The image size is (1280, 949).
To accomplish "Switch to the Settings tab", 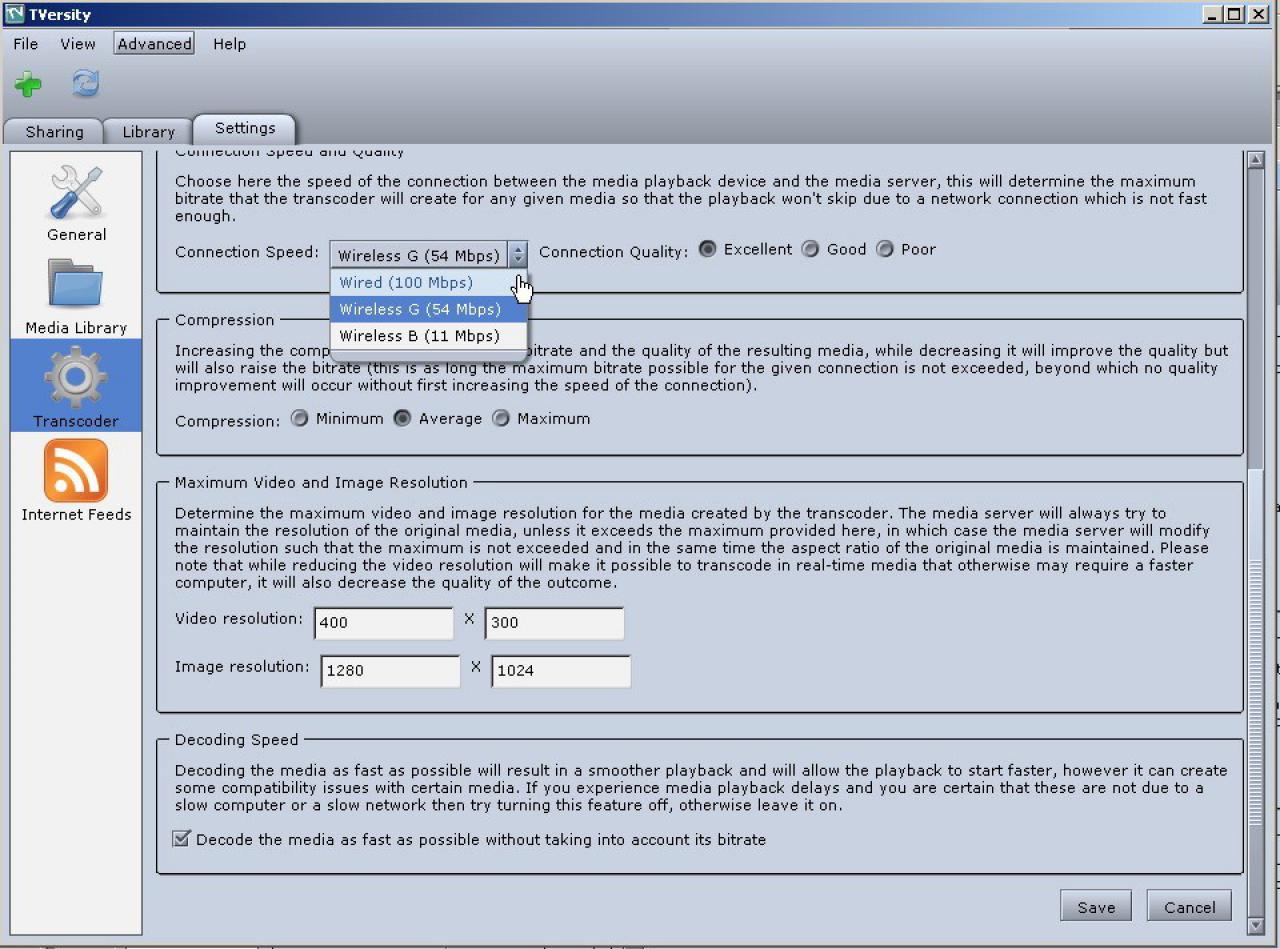I will tap(245, 128).
